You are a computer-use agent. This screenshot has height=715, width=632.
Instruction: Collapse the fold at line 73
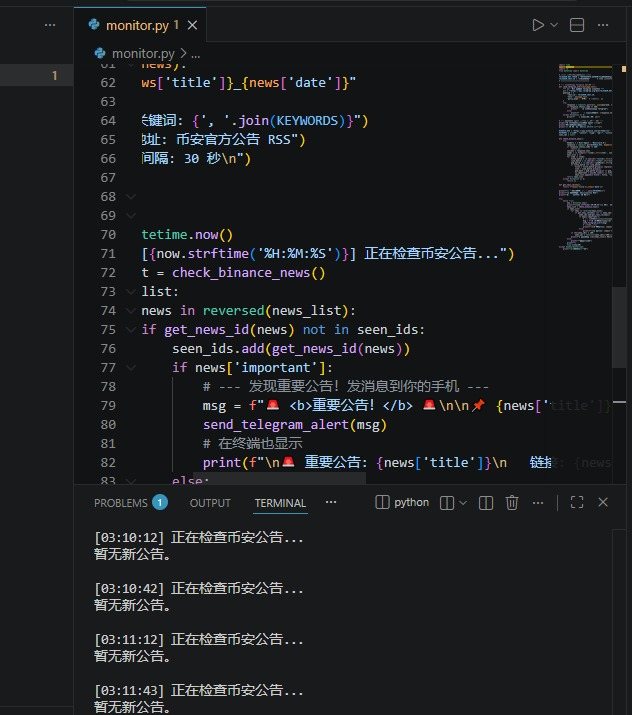(131, 291)
